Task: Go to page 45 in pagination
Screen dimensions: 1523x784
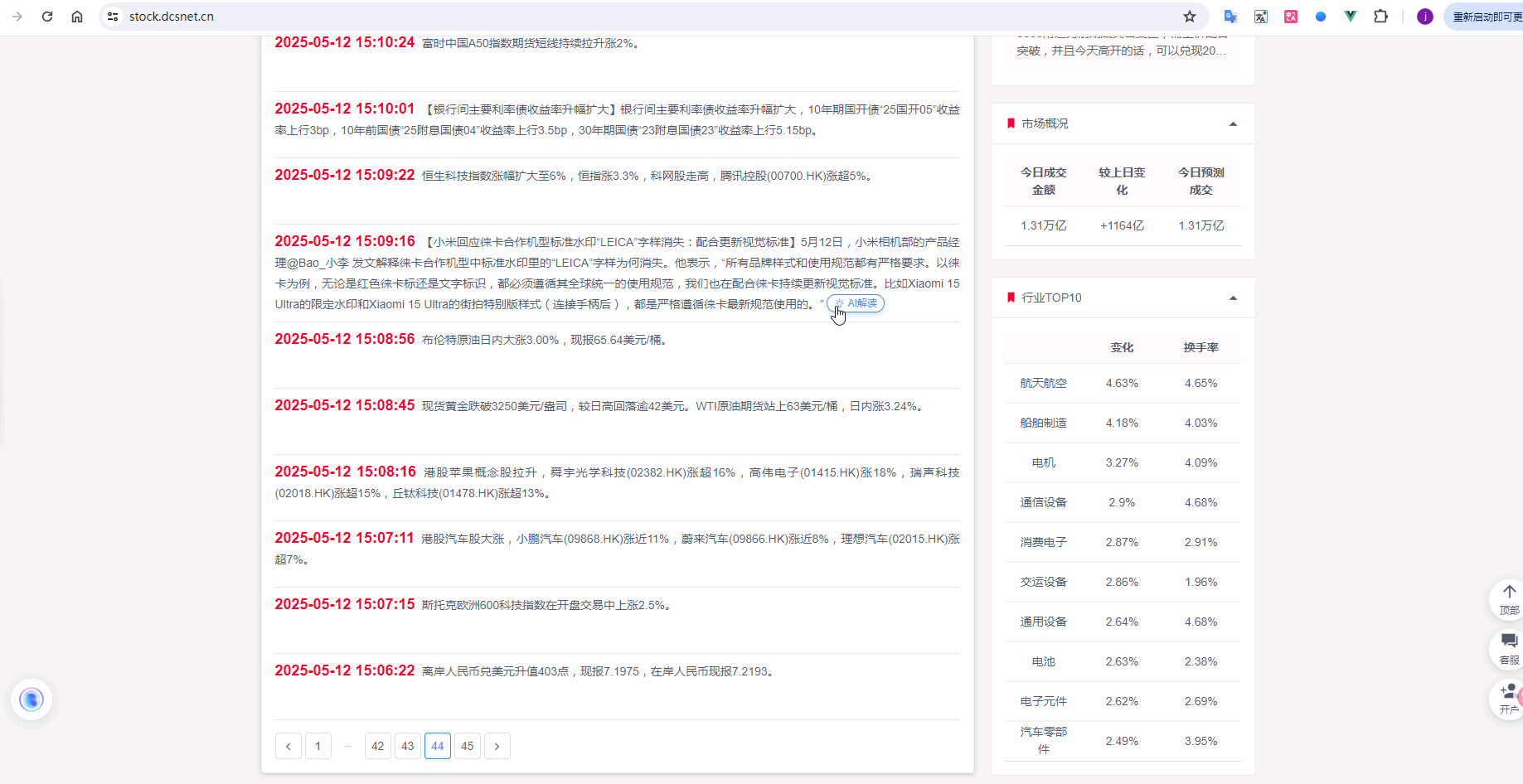Action: pos(467,745)
